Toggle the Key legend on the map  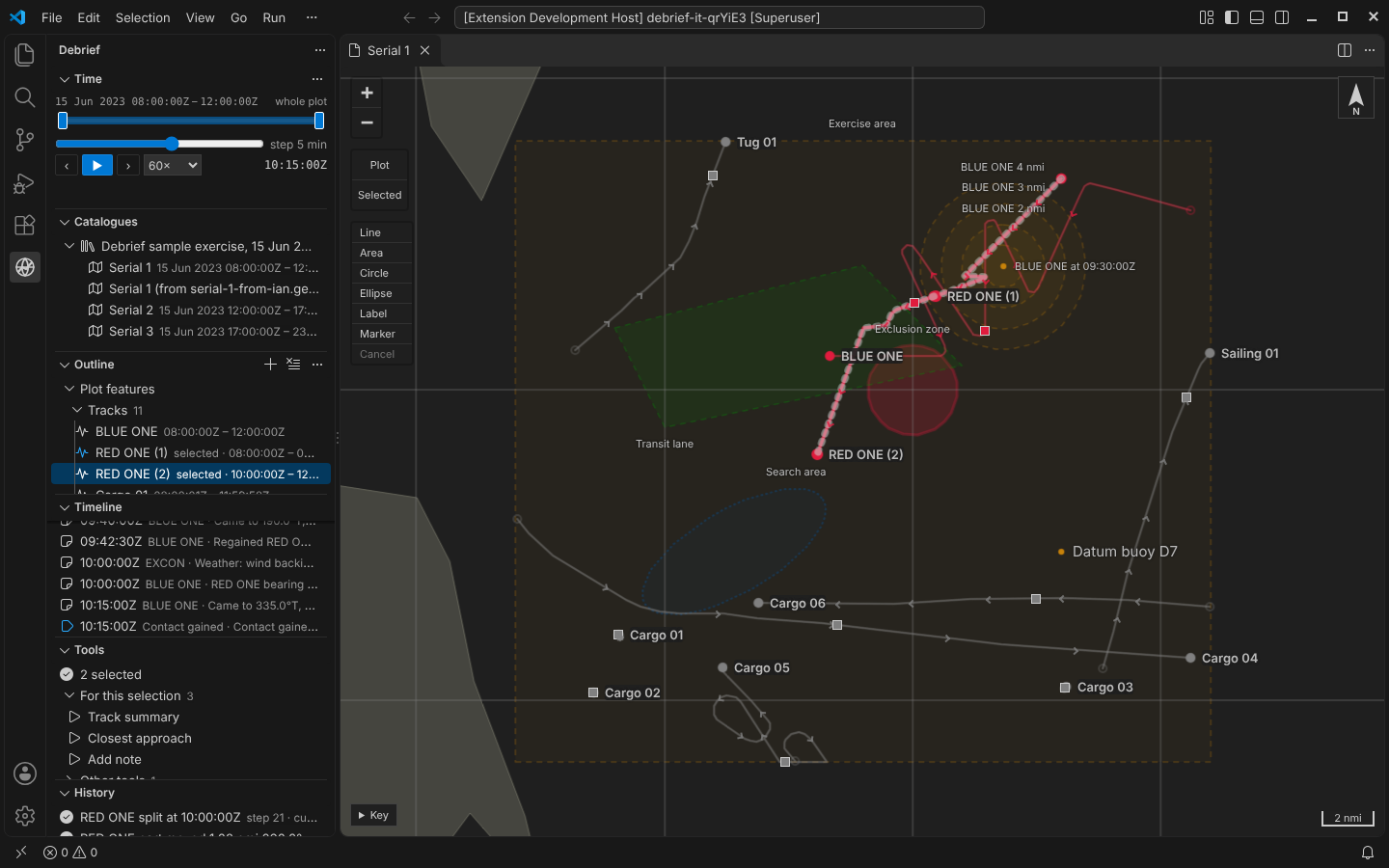[x=373, y=815]
